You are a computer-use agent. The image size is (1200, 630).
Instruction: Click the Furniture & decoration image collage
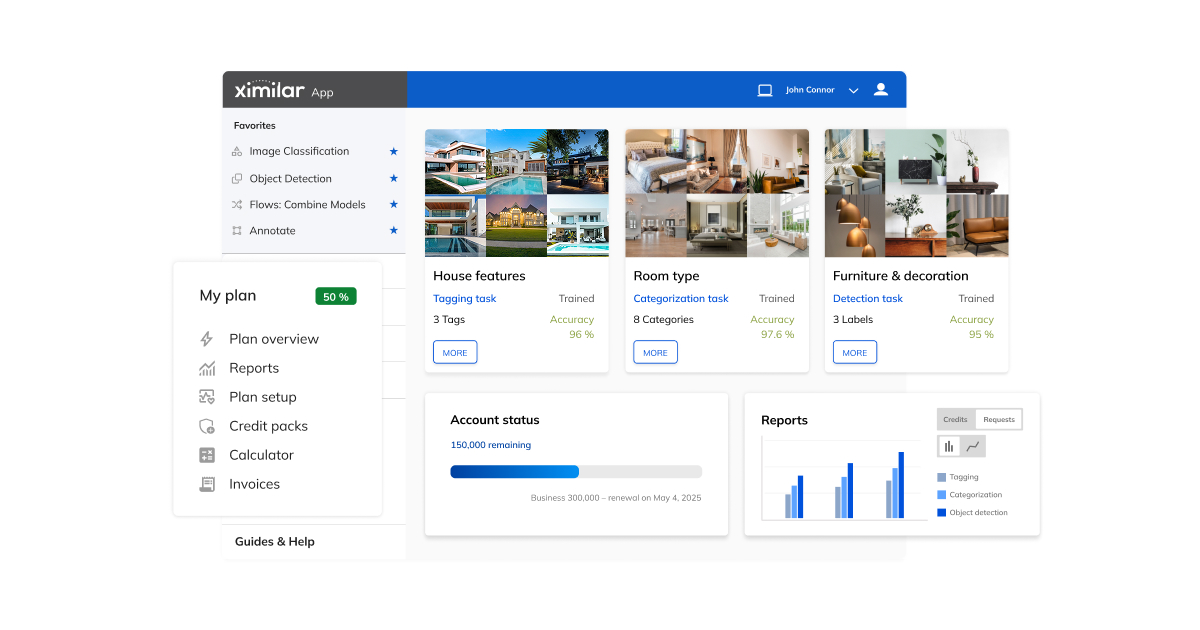point(917,193)
